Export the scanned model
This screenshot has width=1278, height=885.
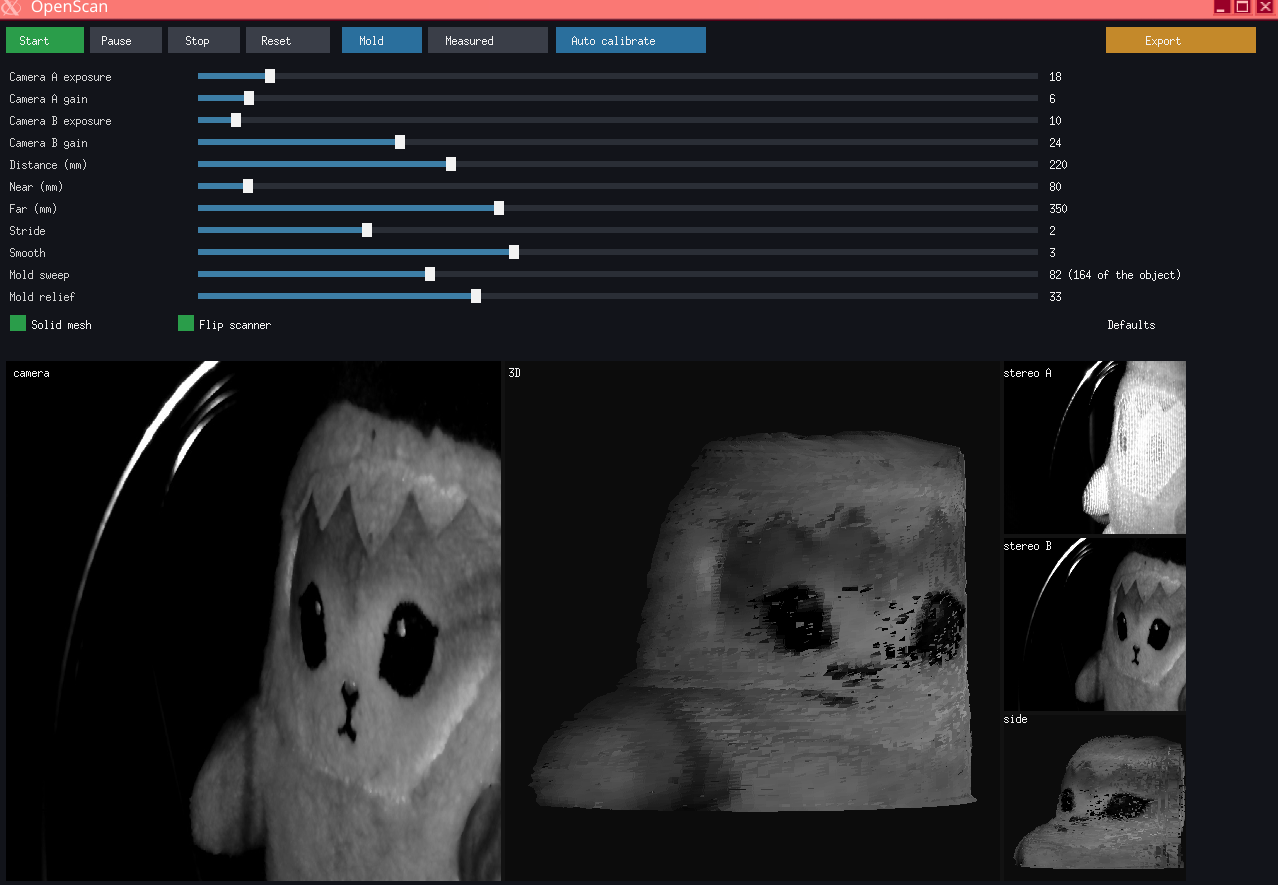click(x=1181, y=40)
